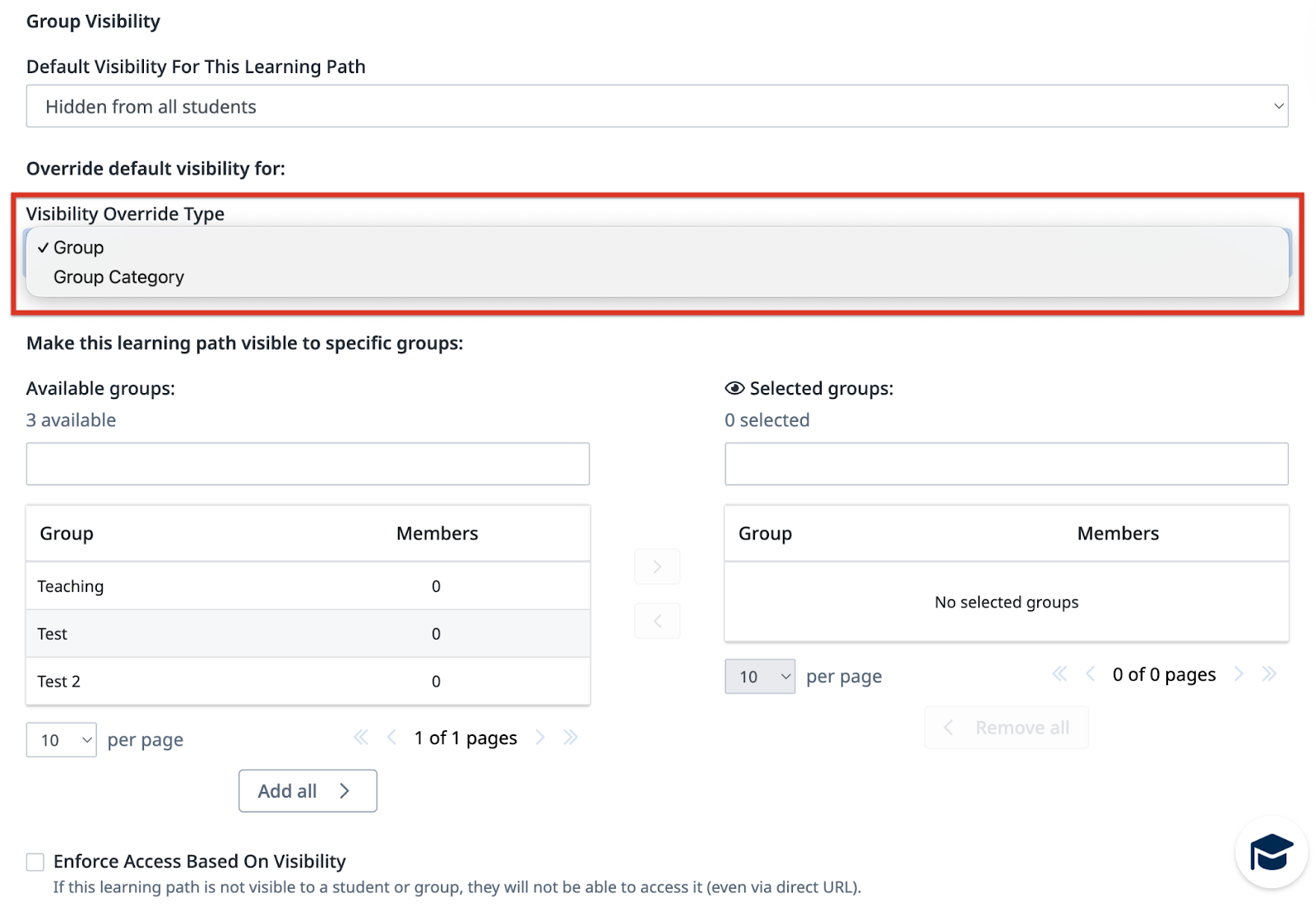
Task: Click the Add all button
Action: [x=307, y=790]
